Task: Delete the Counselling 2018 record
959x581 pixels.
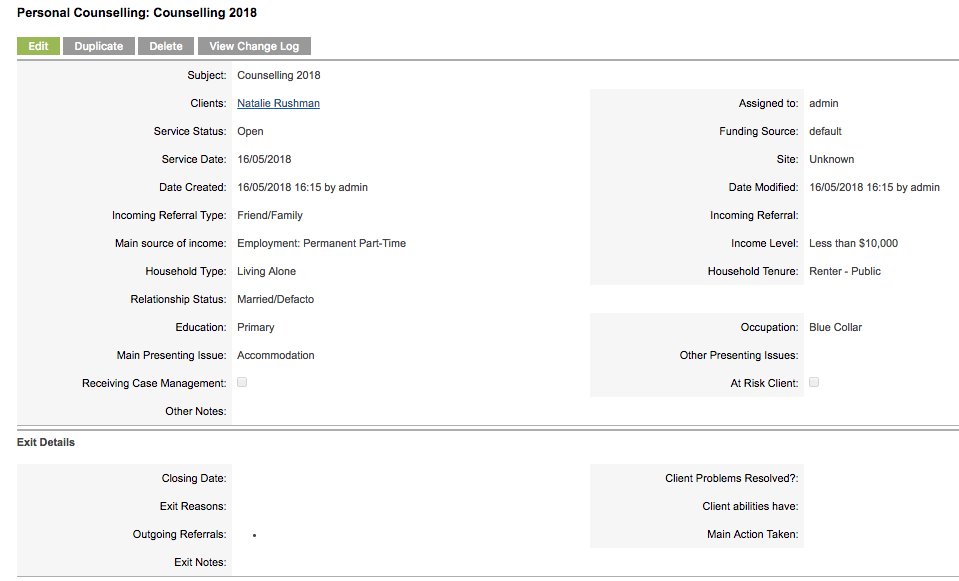Action: pos(166,46)
